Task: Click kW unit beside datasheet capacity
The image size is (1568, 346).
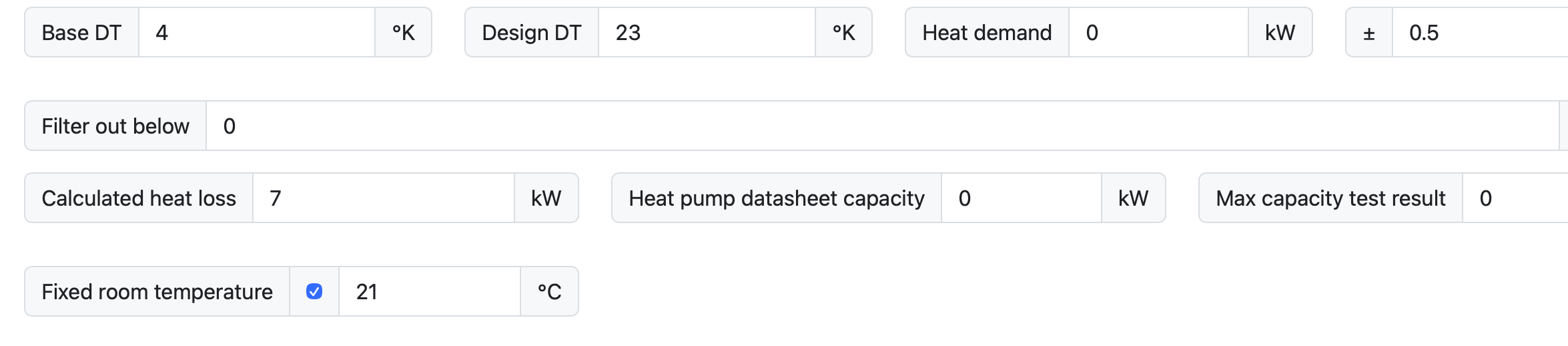Action: [1133, 198]
